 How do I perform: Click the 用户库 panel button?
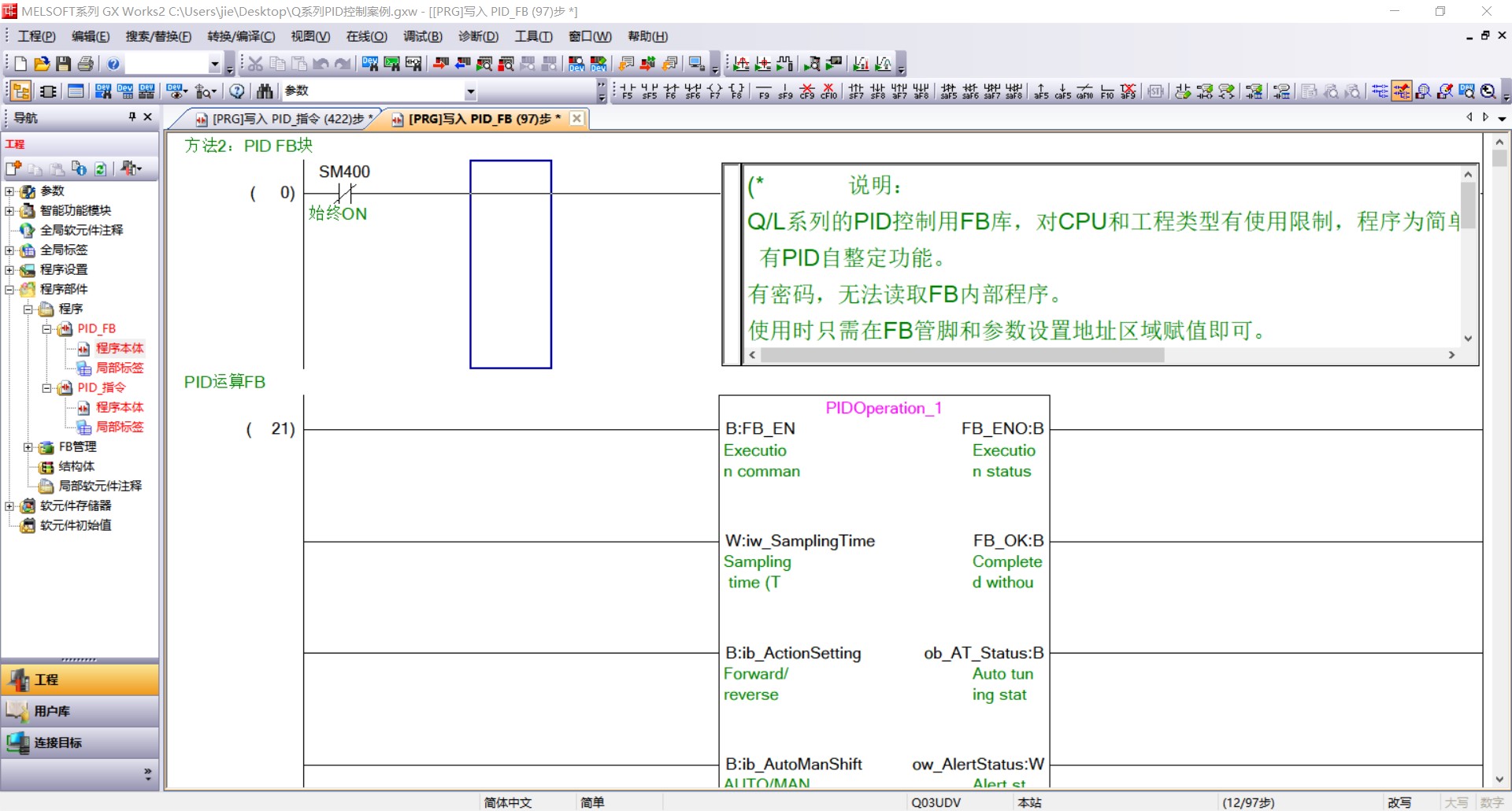coord(80,711)
